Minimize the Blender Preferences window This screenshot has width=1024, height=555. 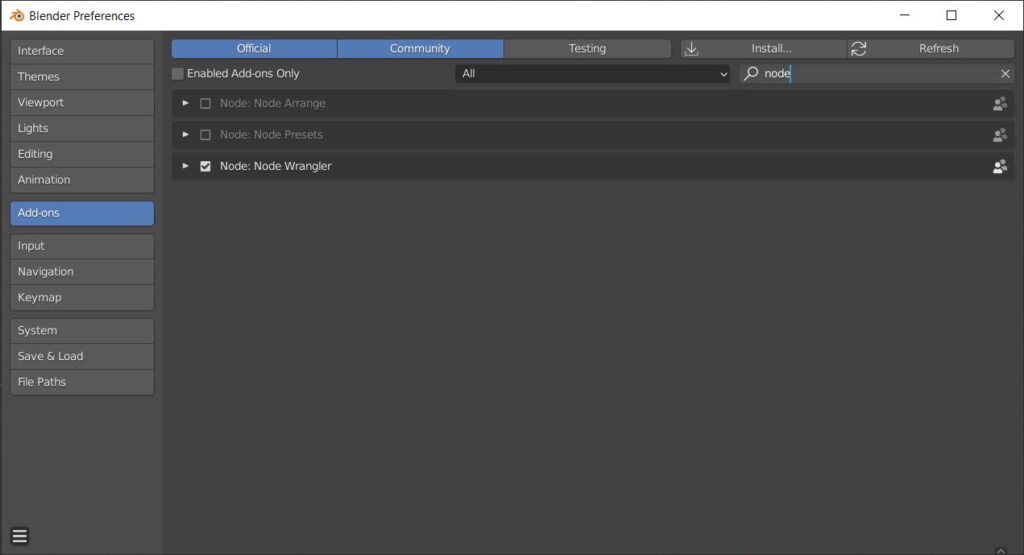(x=904, y=15)
